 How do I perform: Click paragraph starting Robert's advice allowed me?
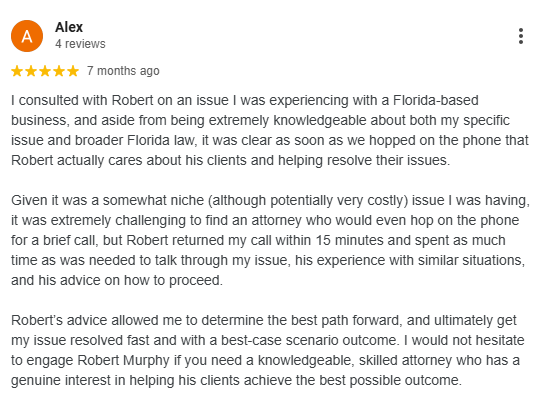point(267,350)
